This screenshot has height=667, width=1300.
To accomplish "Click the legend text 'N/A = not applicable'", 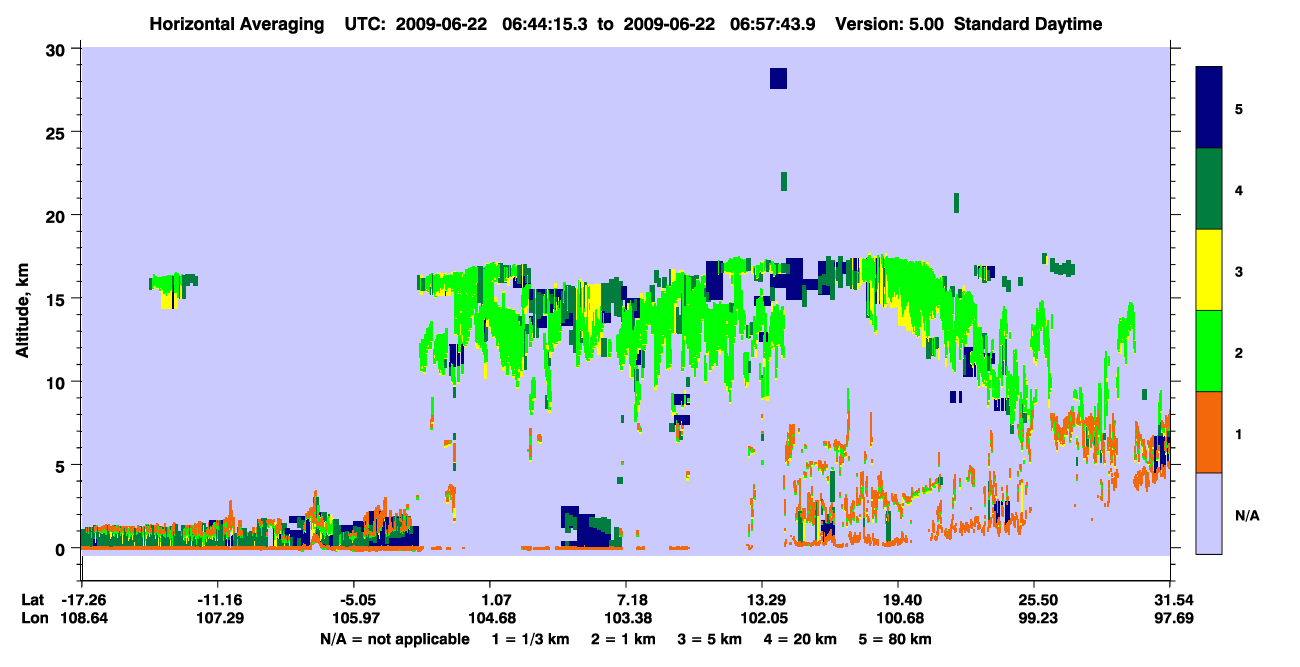I will (395, 639).
